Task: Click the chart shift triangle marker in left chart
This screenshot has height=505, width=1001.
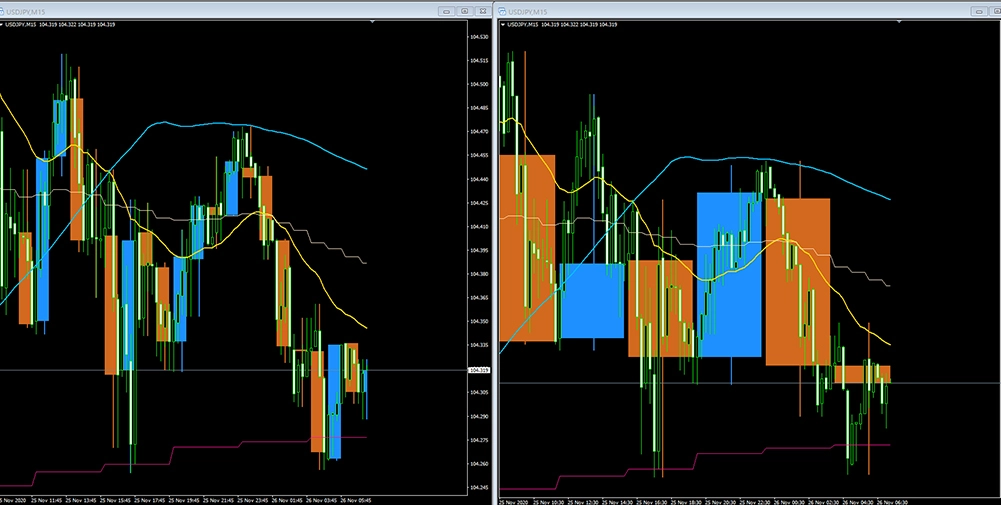Action: (373, 22)
